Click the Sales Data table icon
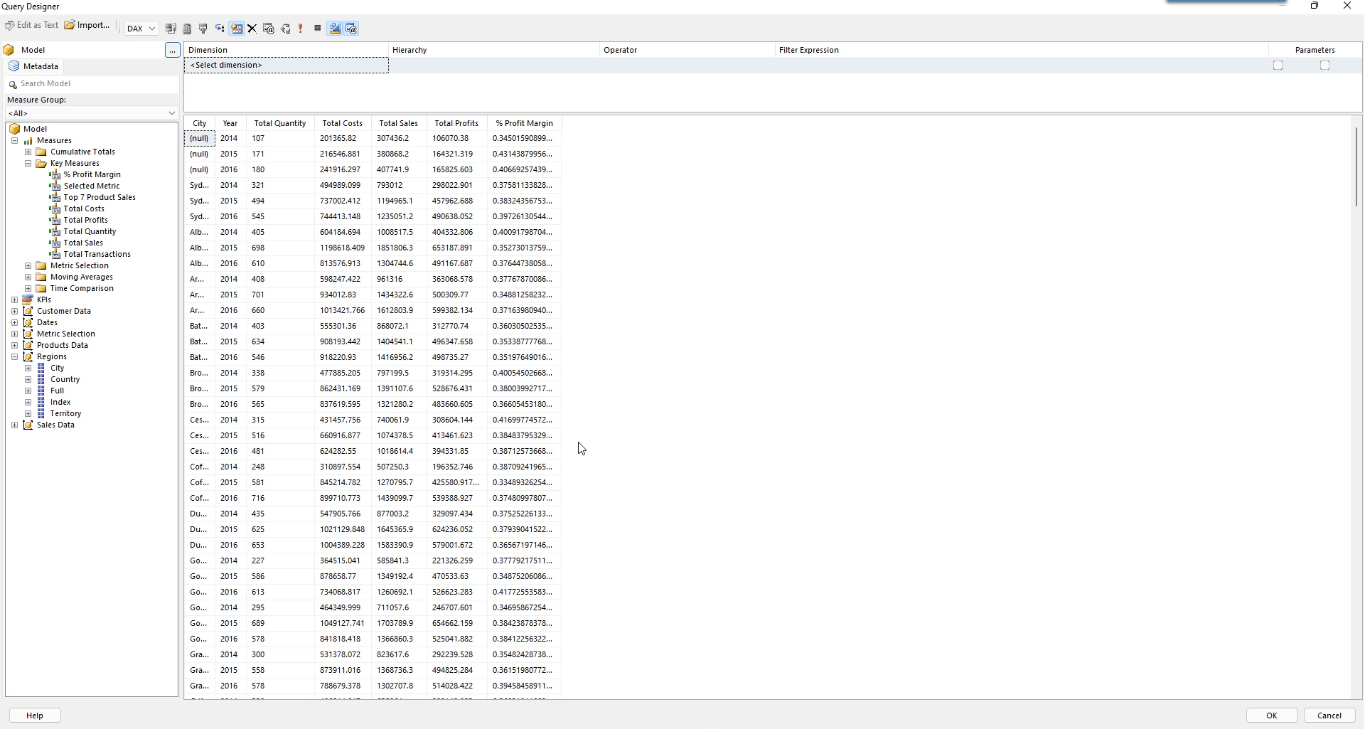This screenshot has width=1364, height=729. 28,425
